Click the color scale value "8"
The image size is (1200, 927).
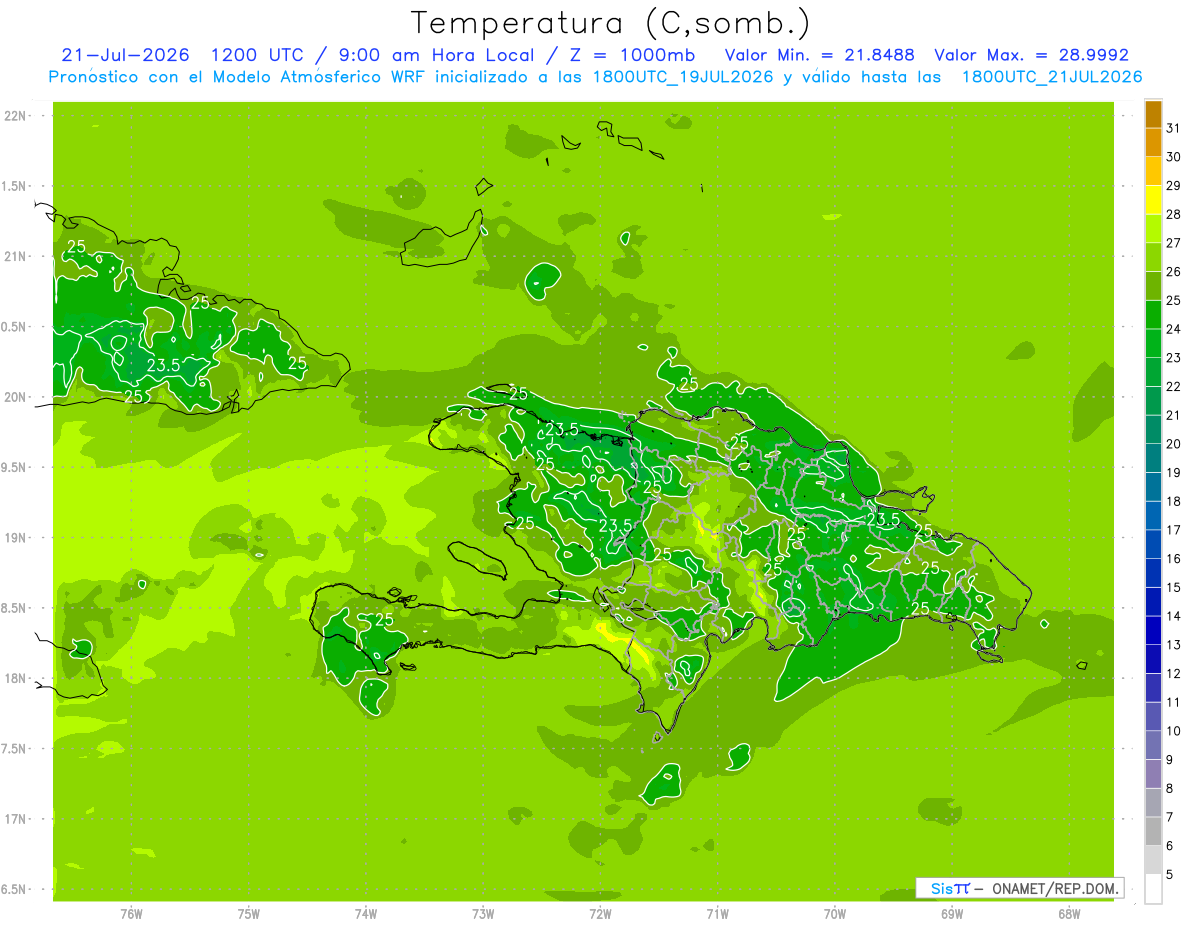(1170, 788)
